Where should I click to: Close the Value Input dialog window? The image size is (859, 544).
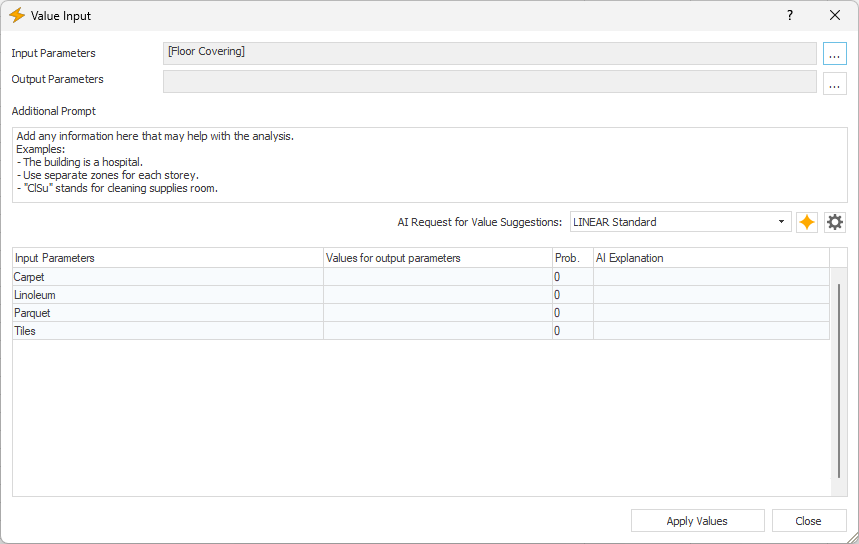[834, 15]
